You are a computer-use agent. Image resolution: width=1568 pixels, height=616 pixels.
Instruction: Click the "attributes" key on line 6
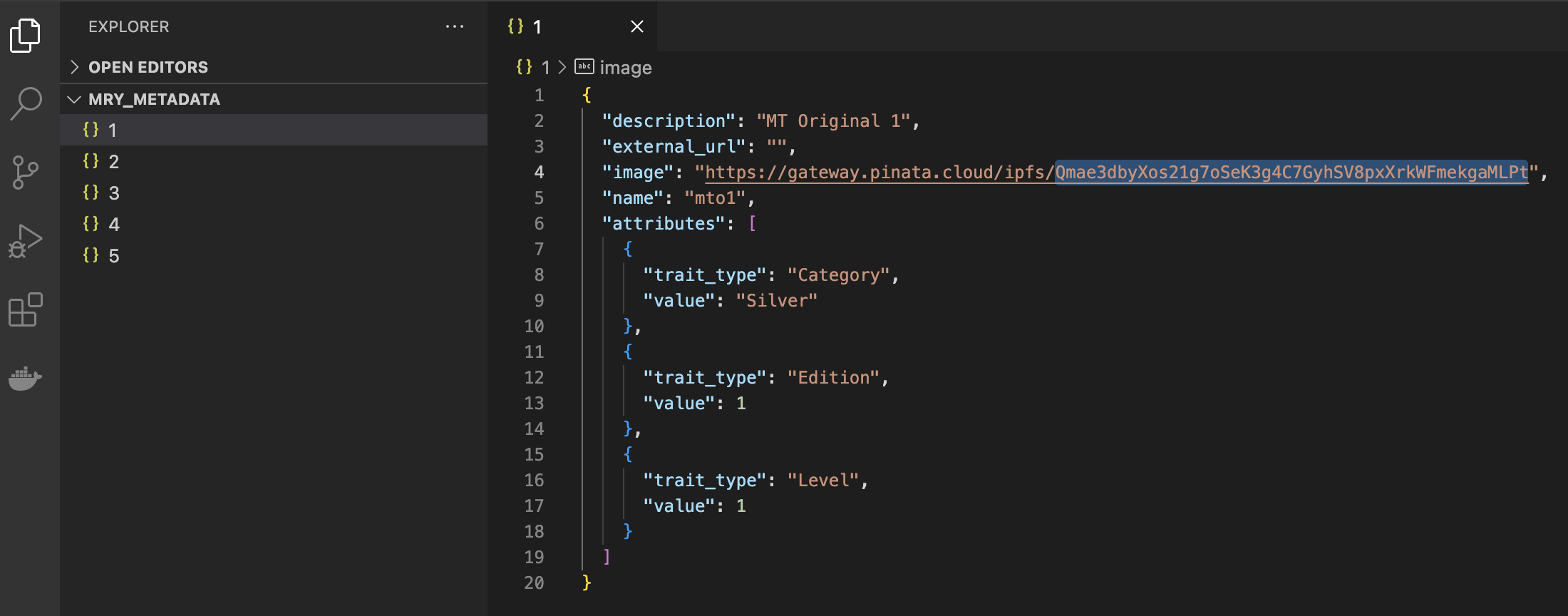[x=664, y=223]
